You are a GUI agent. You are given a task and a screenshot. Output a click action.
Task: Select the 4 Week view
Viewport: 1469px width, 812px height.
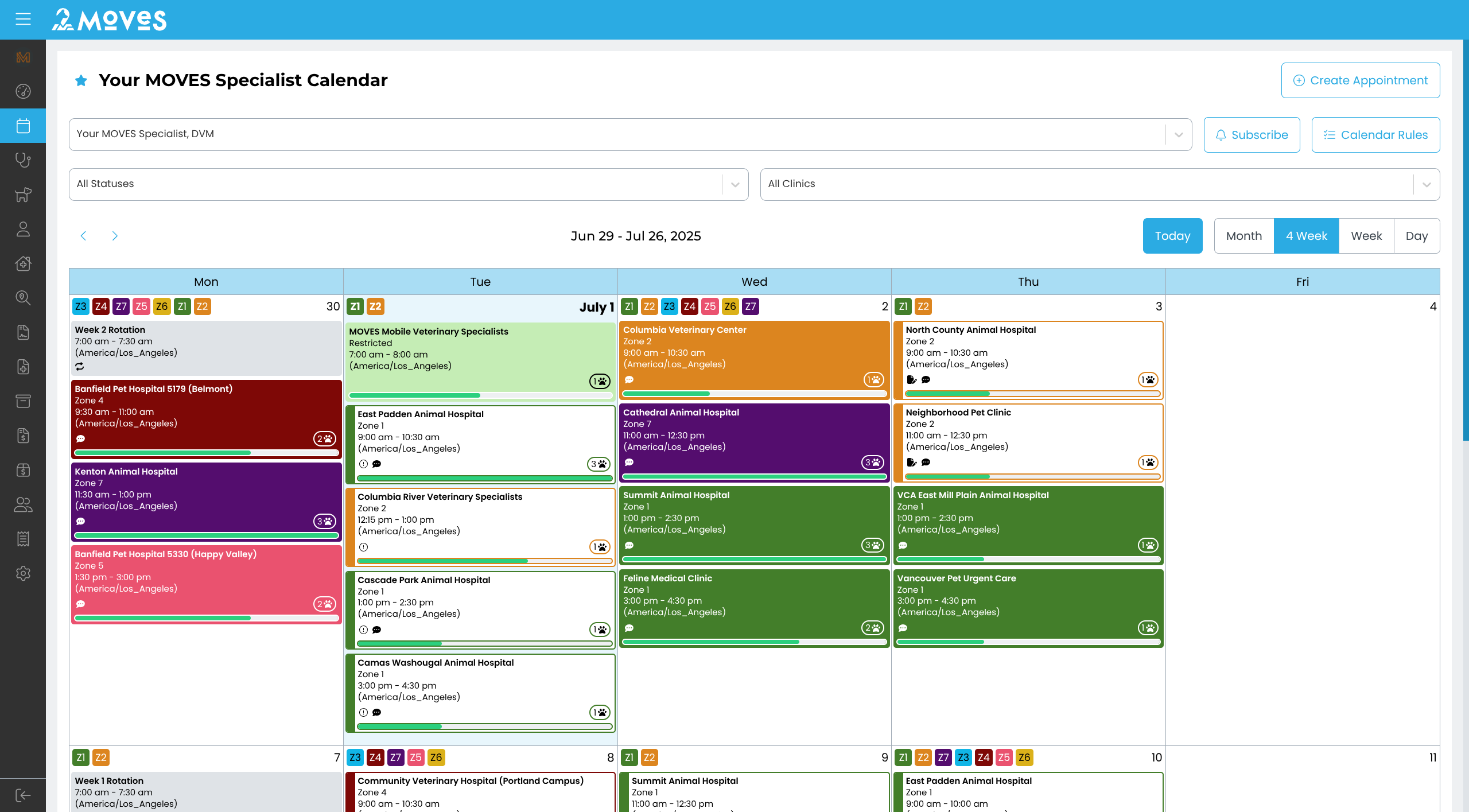coord(1307,236)
